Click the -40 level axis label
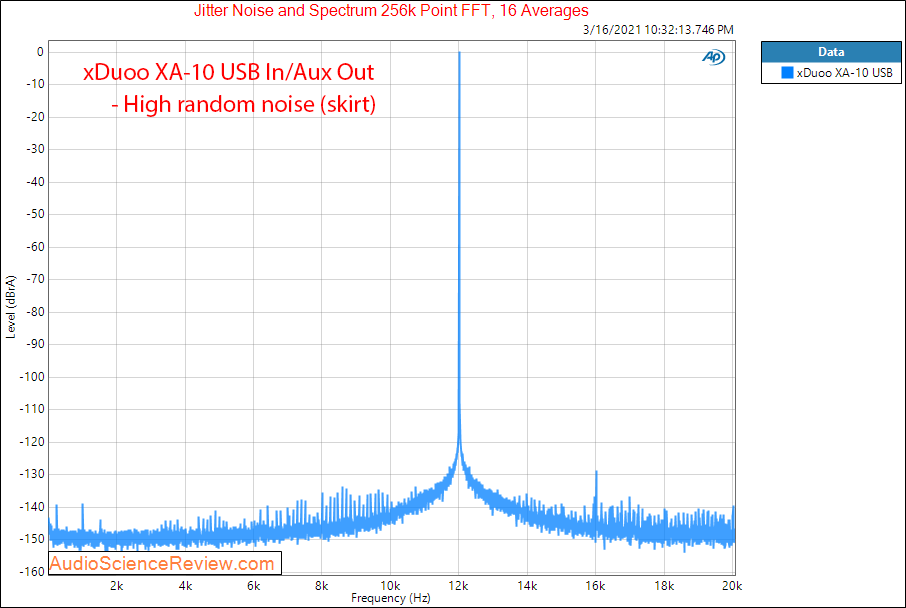This screenshot has width=906, height=608. [35, 182]
